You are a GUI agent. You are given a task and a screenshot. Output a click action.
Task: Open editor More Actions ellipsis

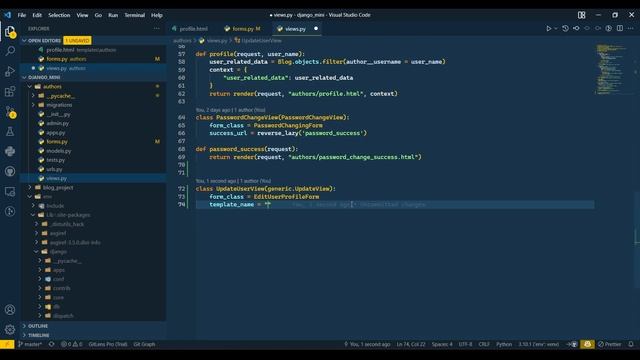[x=631, y=29]
